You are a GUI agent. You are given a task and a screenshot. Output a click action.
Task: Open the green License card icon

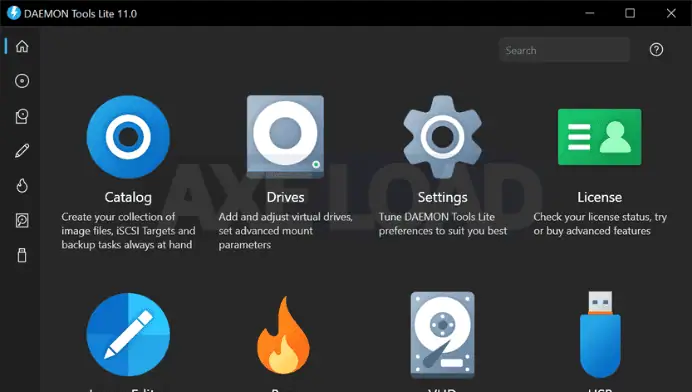pyautogui.click(x=599, y=137)
